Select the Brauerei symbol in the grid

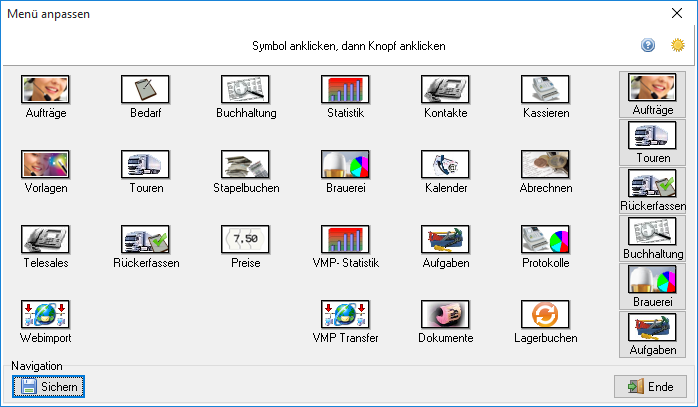(x=345, y=164)
